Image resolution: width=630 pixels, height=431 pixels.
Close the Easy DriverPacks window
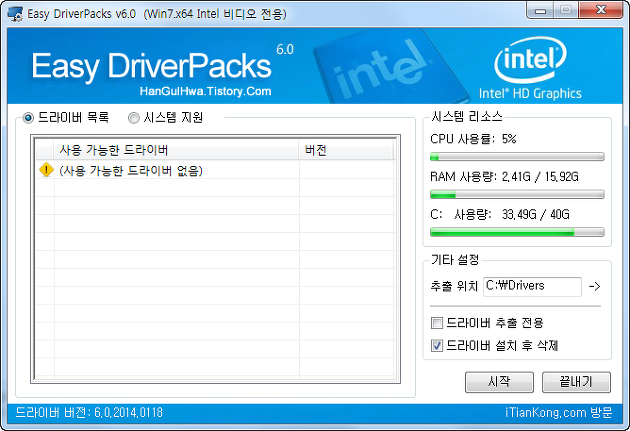[601, 10]
